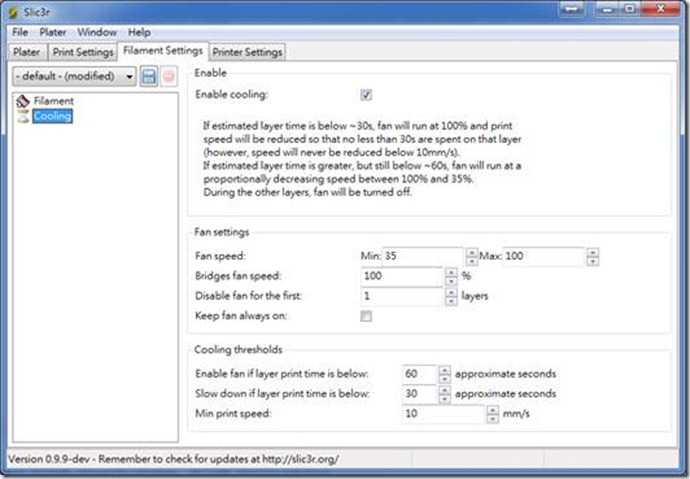Open the Plater menu
The height and width of the screenshot is (479, 690).
click(x=53, y=32)
